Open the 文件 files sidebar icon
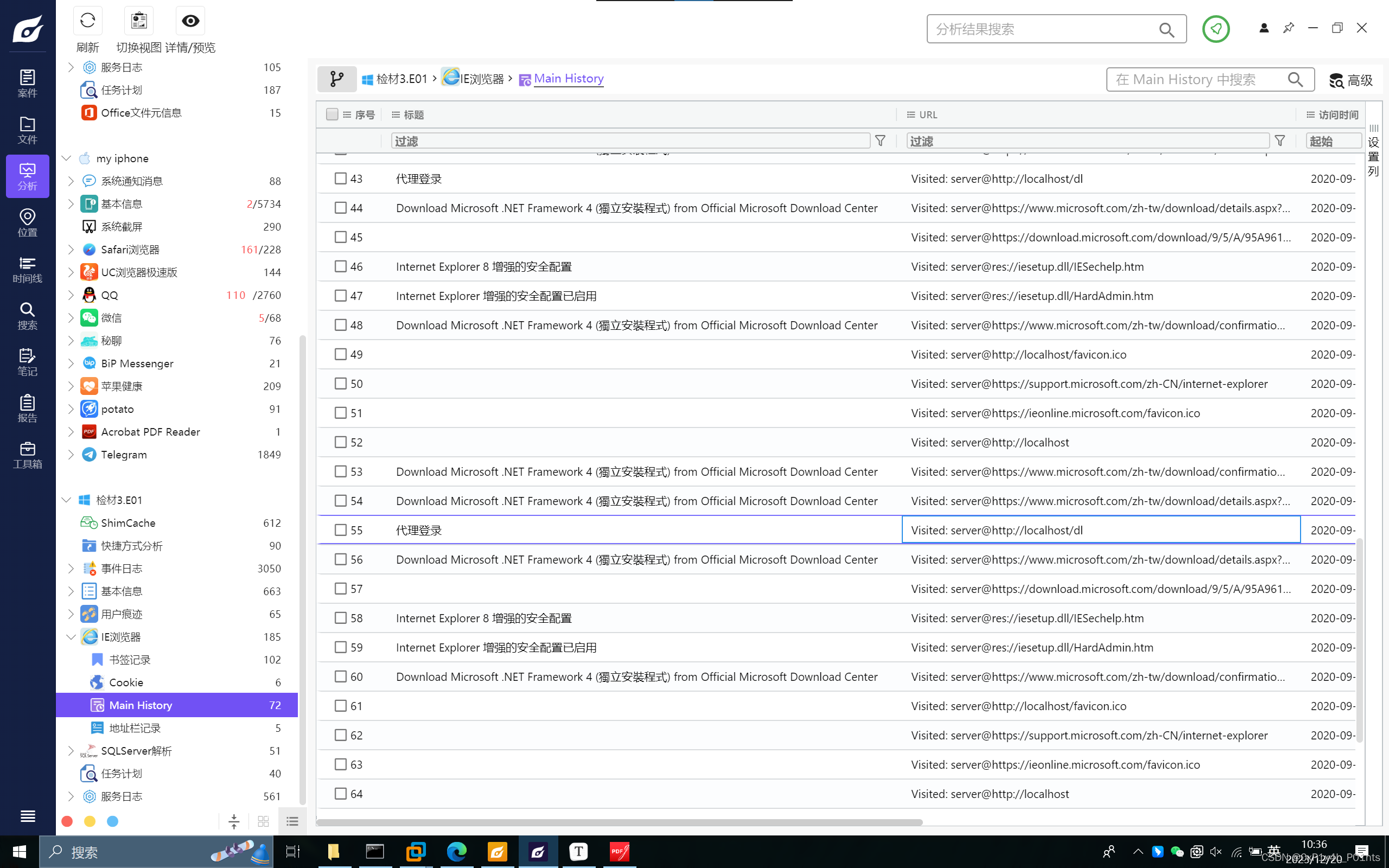The height and width of the screenshot is (868, 1389). coord(28,130)
